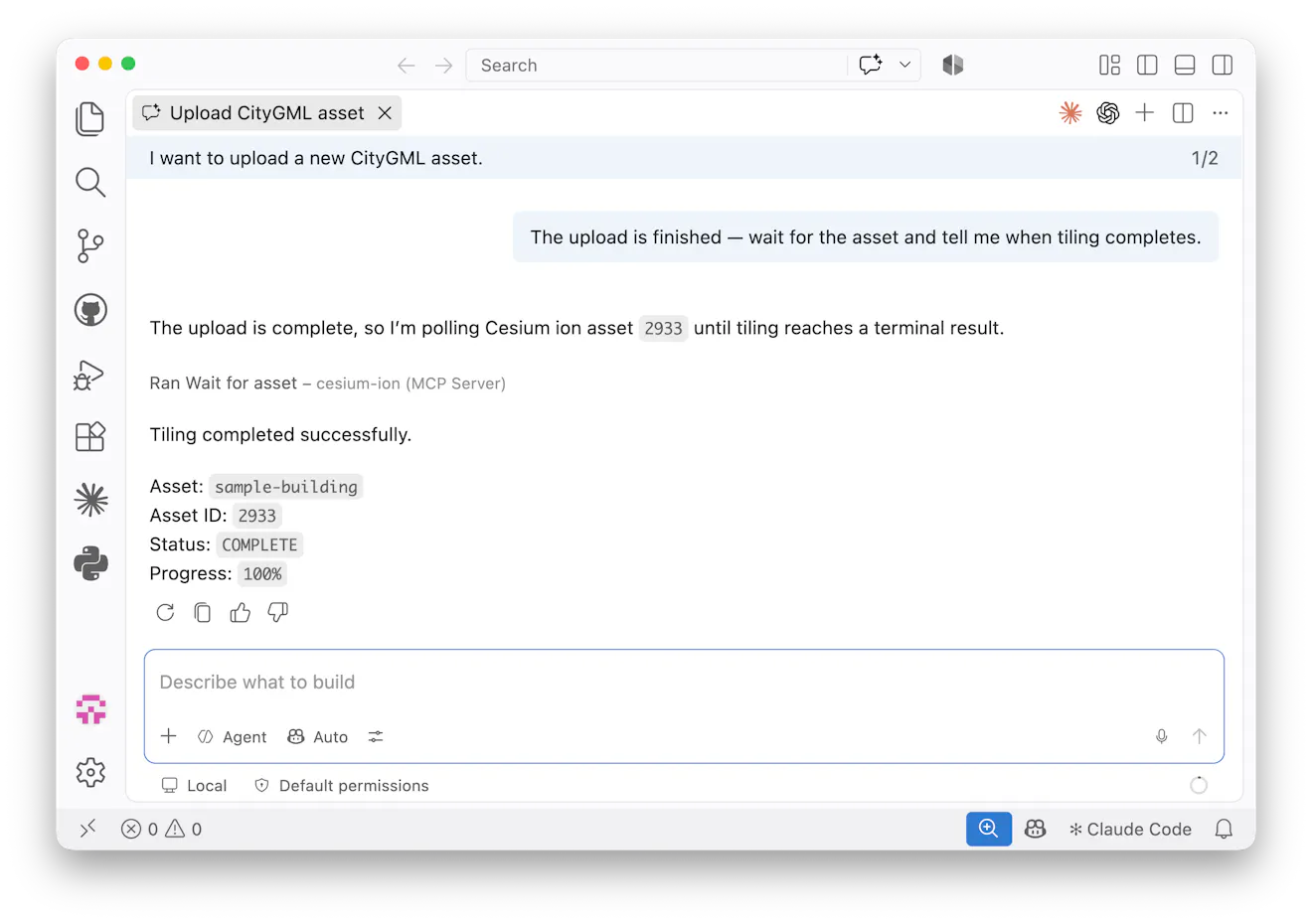Click the pink pixel-art extension icon
1312x924 pixels.
click(x=90, y=709)
